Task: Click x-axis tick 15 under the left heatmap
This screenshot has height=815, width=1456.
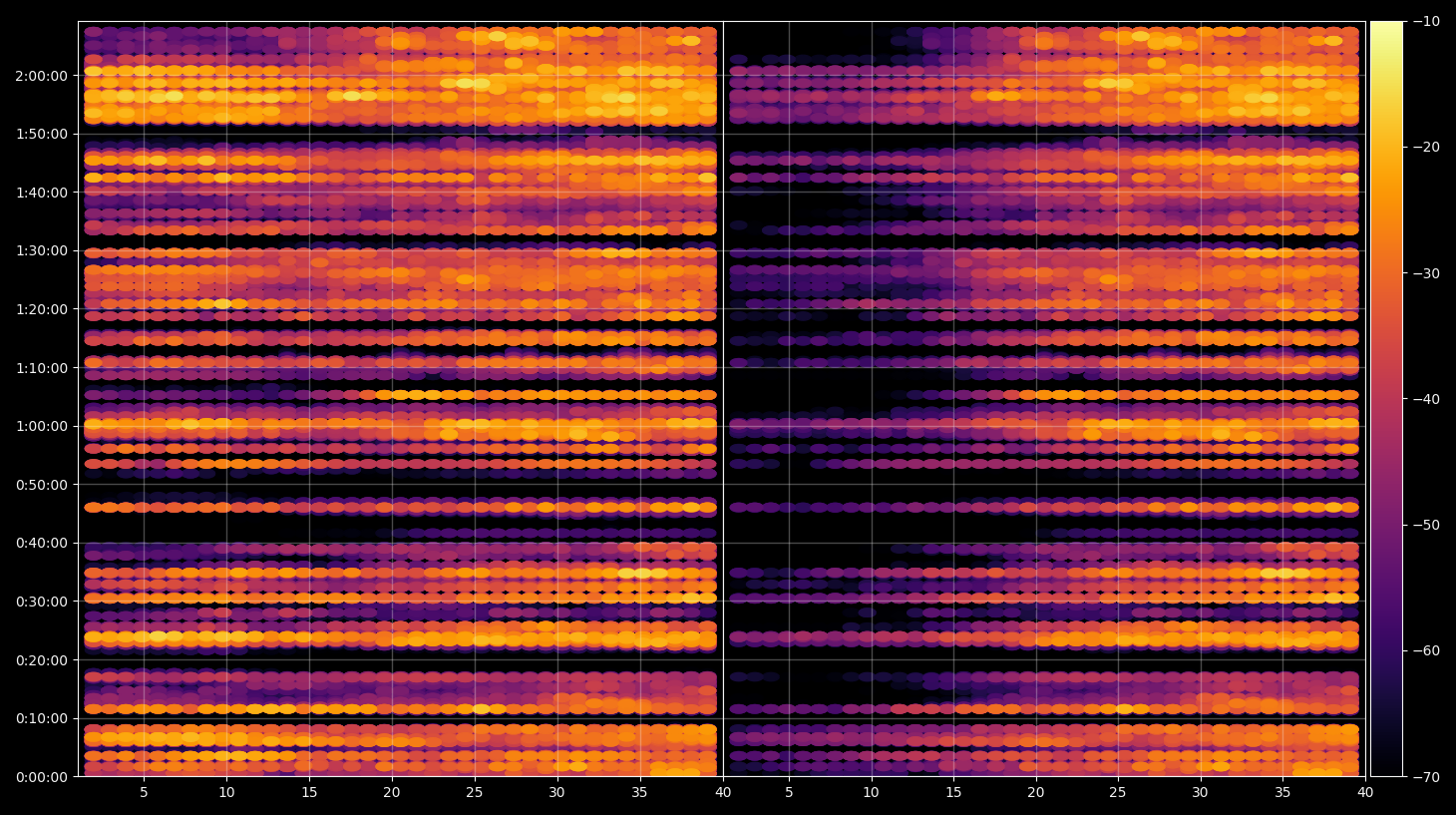Action: tap(309, 793)
